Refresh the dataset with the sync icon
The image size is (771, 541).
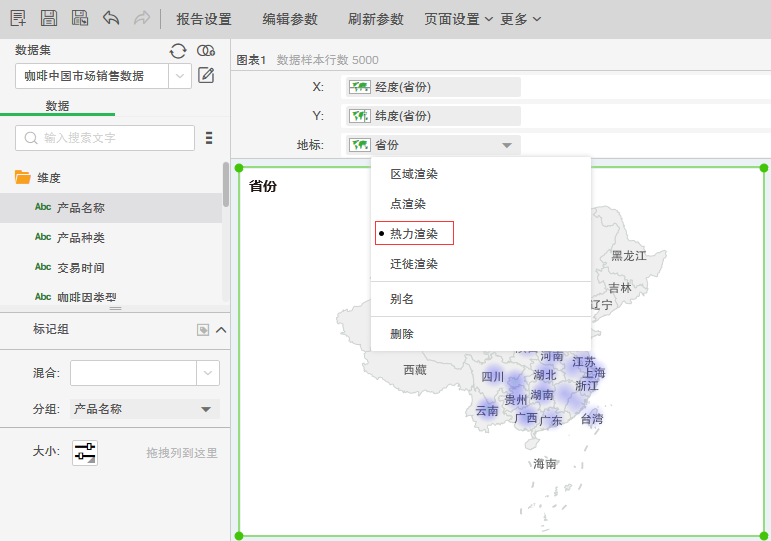[178, 51]
